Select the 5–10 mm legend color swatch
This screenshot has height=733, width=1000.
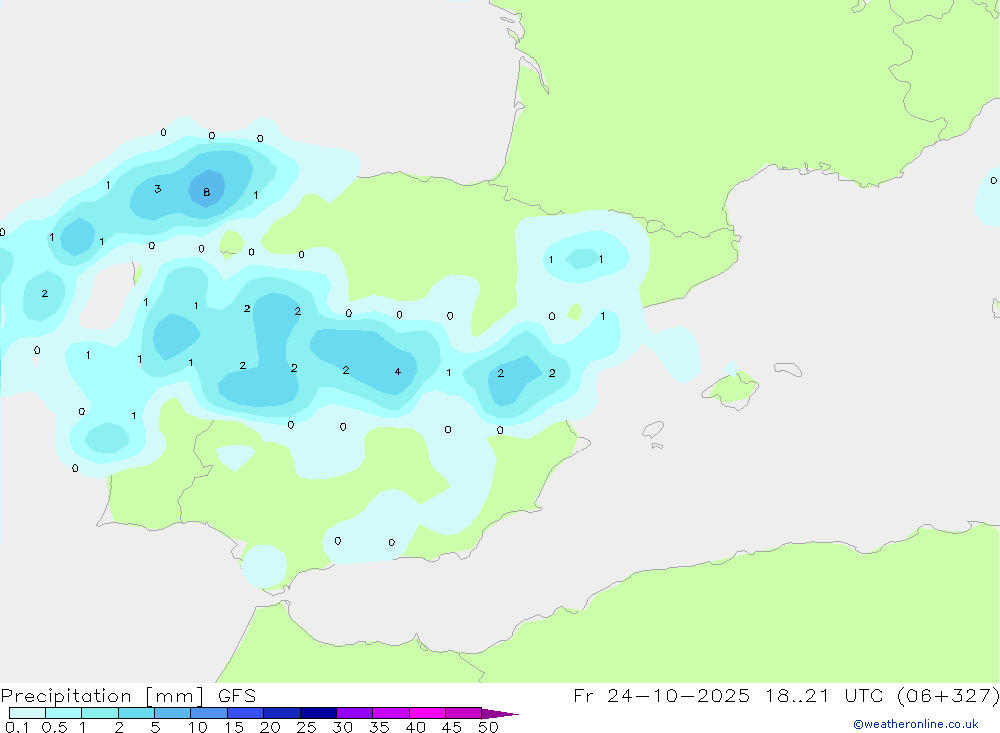172,713
